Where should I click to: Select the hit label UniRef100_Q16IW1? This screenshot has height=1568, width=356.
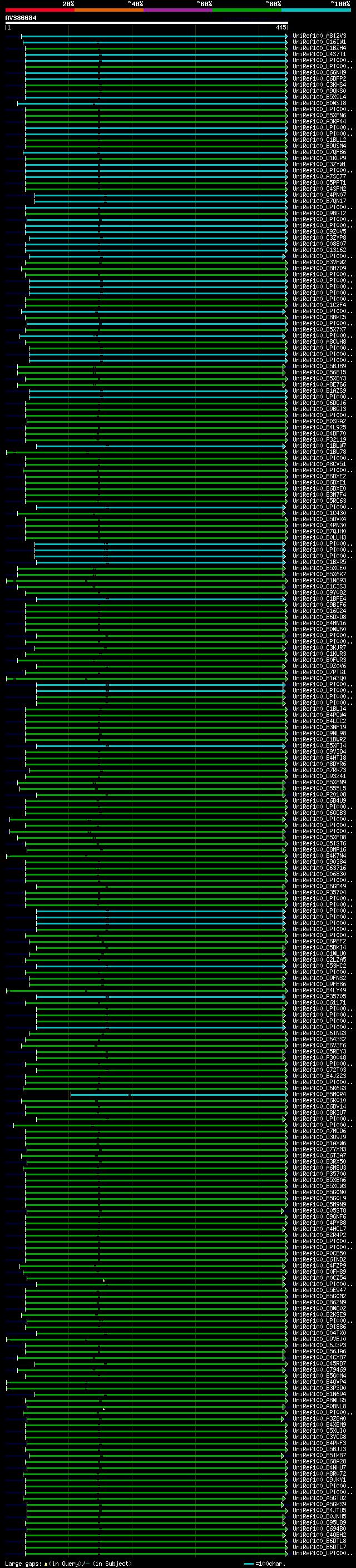(319, 42)
